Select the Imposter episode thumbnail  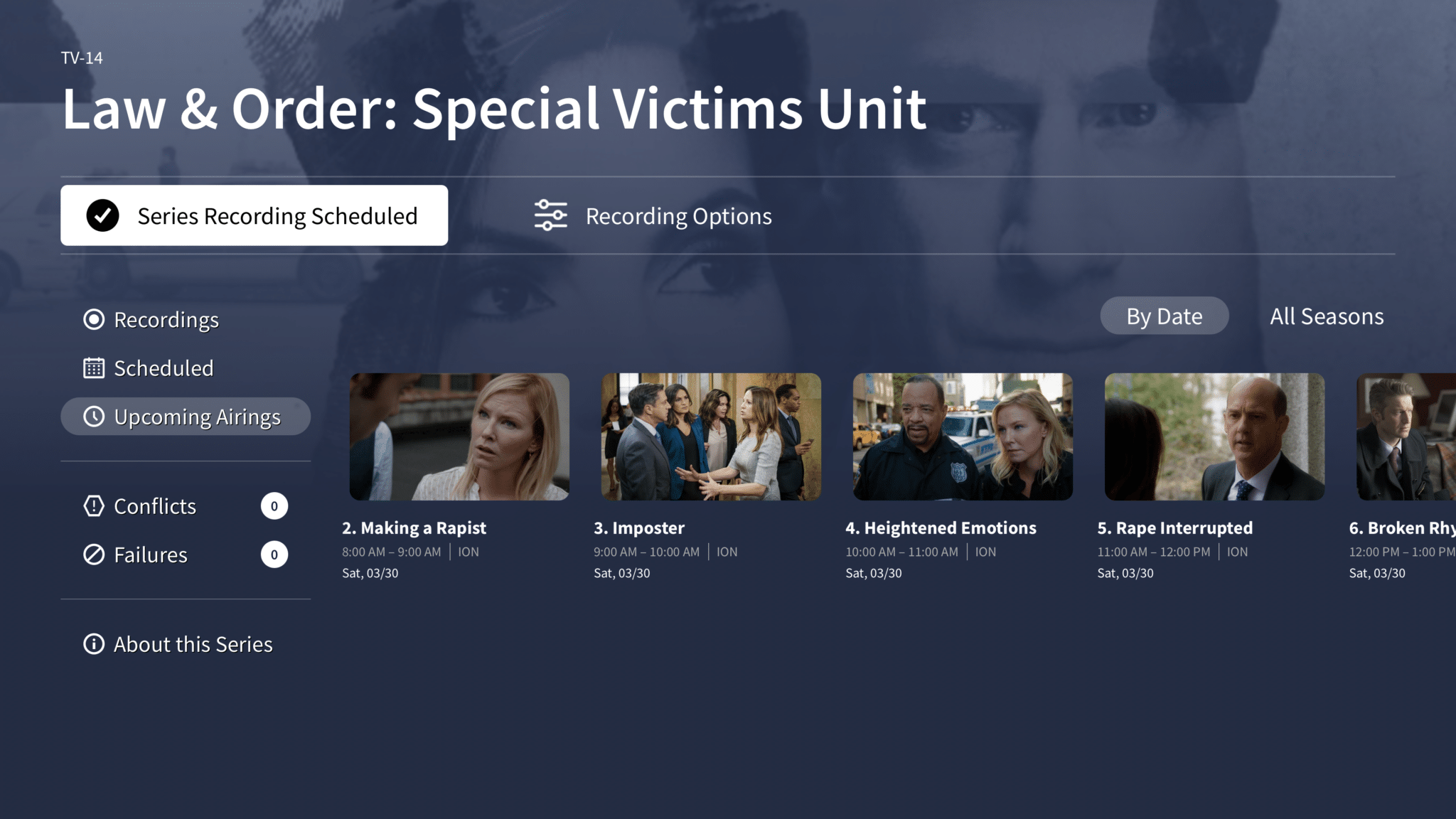711,437
